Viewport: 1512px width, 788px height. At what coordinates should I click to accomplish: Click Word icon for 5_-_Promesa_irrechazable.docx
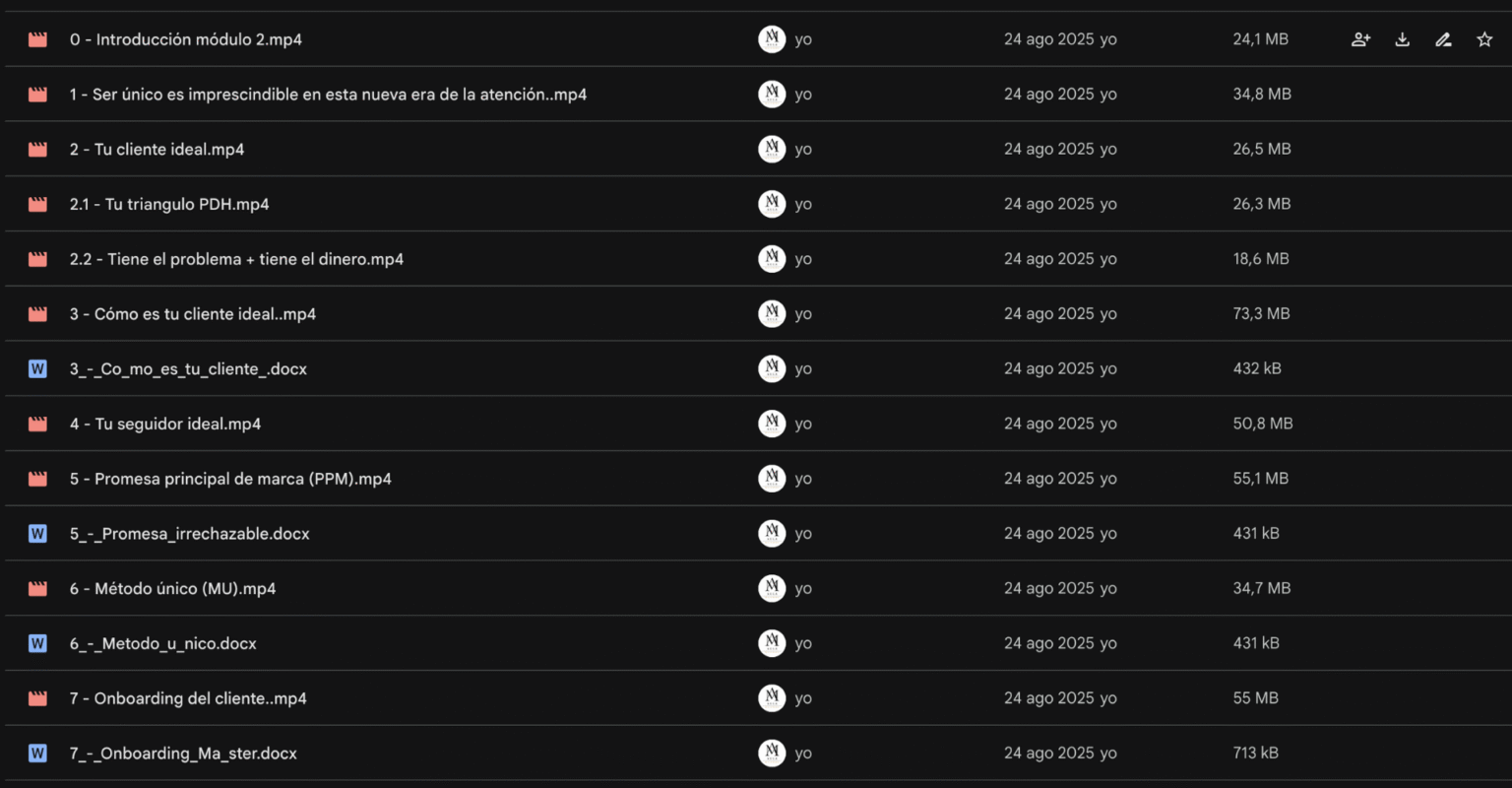click(x=38, y=534)
